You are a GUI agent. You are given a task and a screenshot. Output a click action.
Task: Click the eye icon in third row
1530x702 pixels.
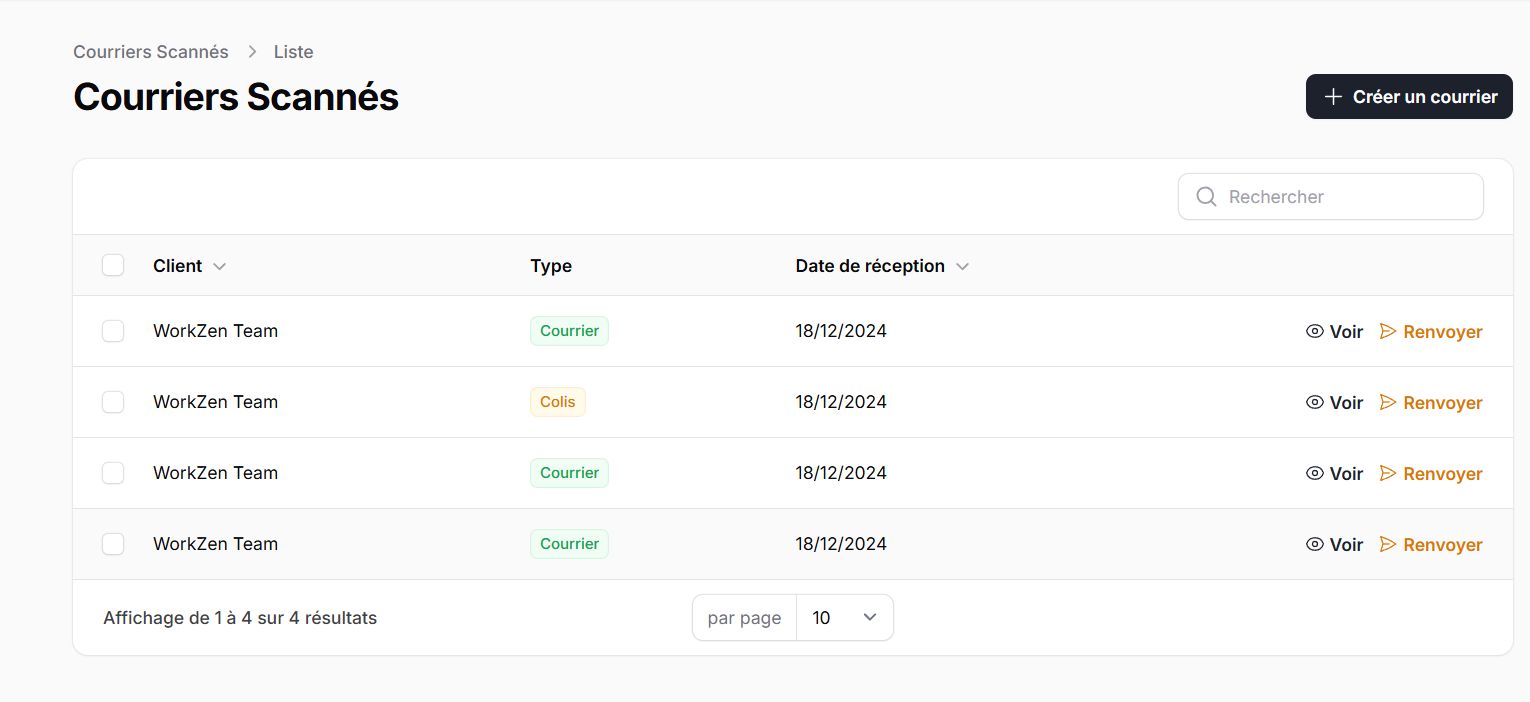coord(1315,473)
